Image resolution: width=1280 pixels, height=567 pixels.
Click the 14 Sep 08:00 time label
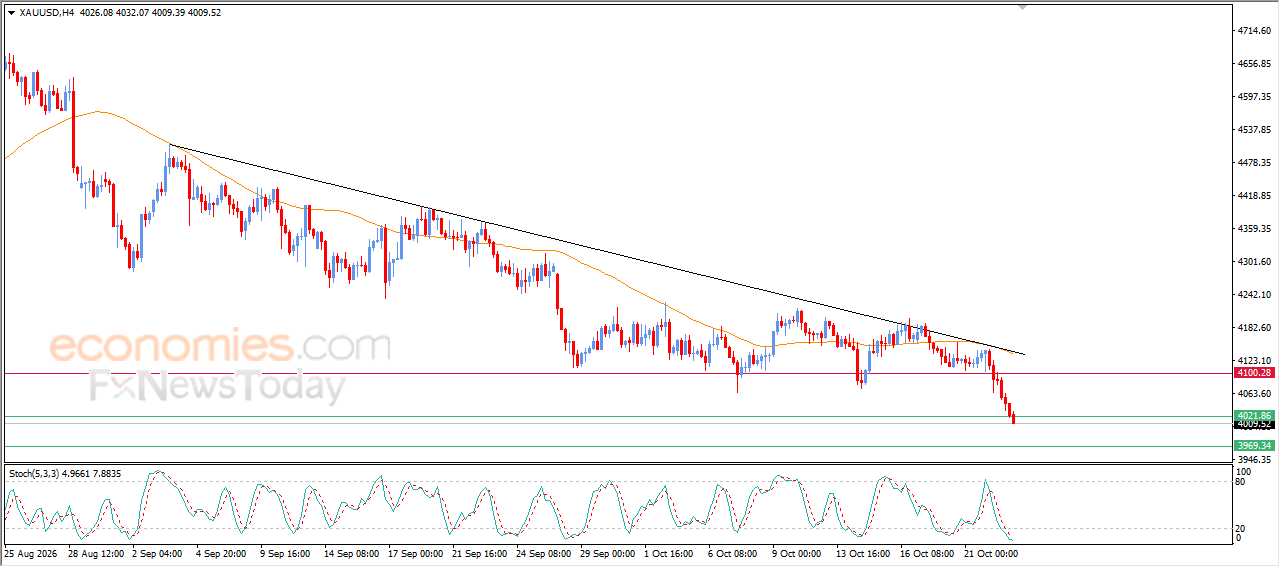coord(352,553)
